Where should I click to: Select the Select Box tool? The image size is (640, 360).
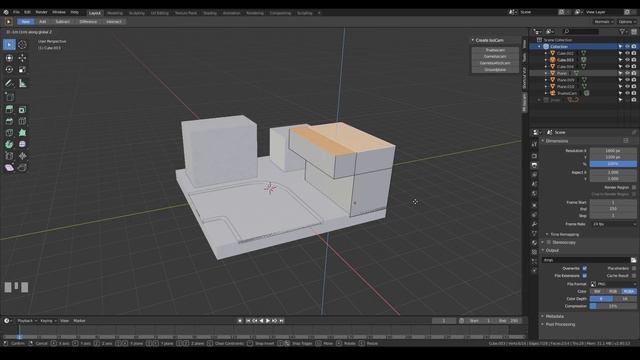pos(9,44)
